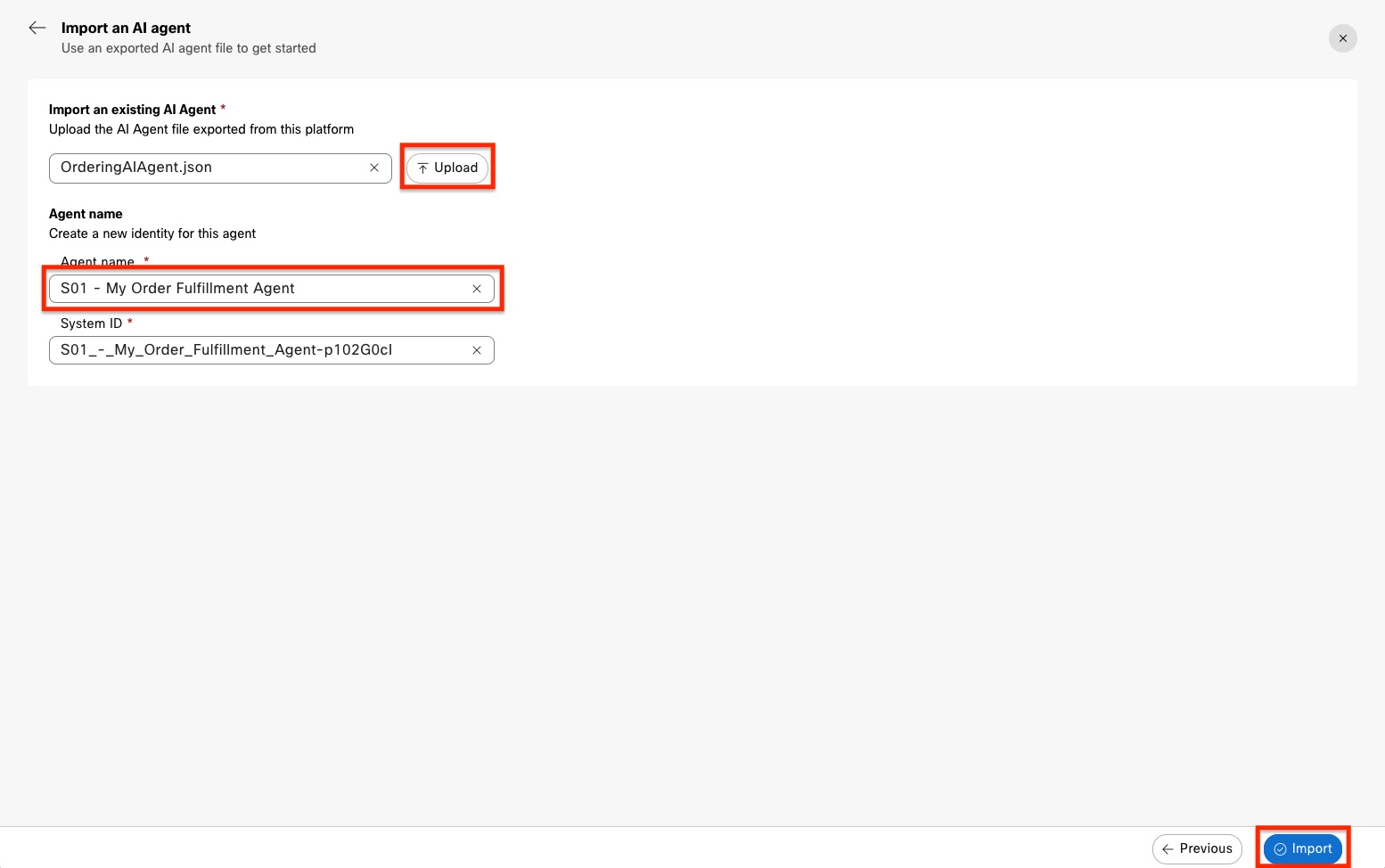1385x868 pixels.
Task: Clear the System ID field value
Action: tap(477, 350)
